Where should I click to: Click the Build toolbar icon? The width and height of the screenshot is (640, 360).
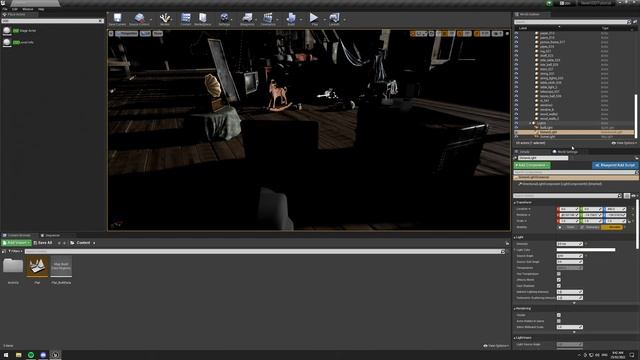(291, 18)
